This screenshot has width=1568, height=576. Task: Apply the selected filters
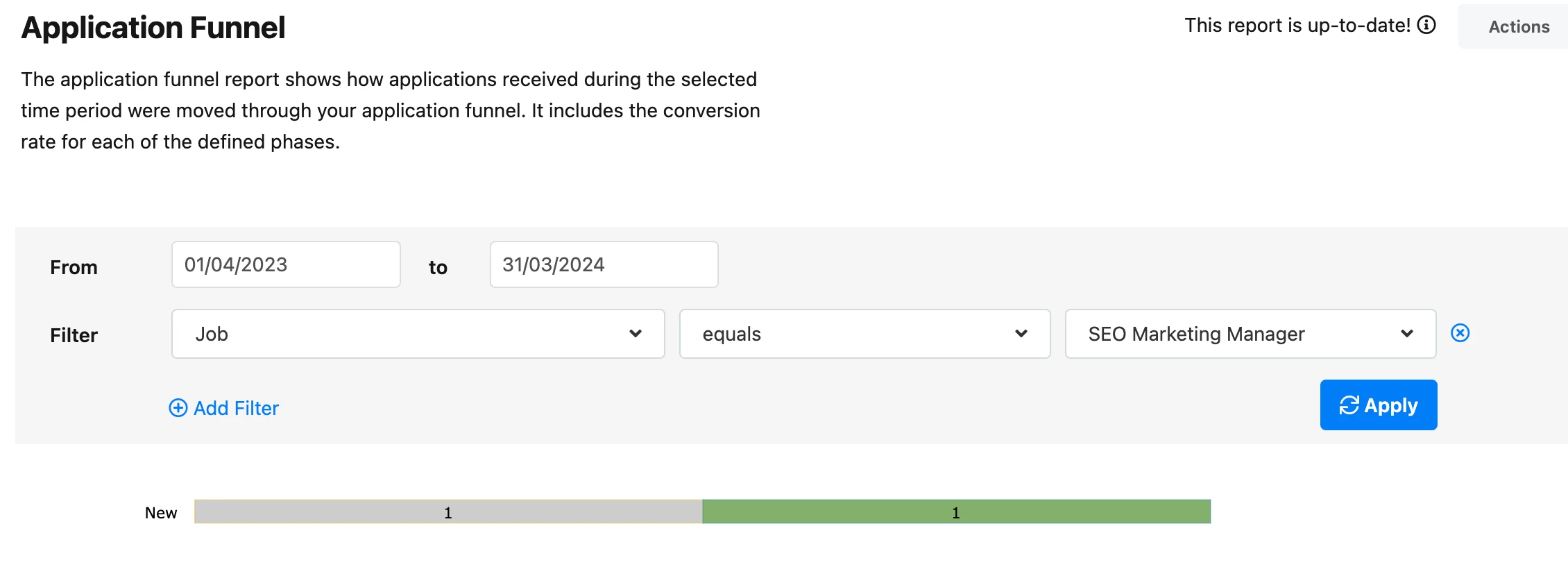click(x=1379, y=405)
